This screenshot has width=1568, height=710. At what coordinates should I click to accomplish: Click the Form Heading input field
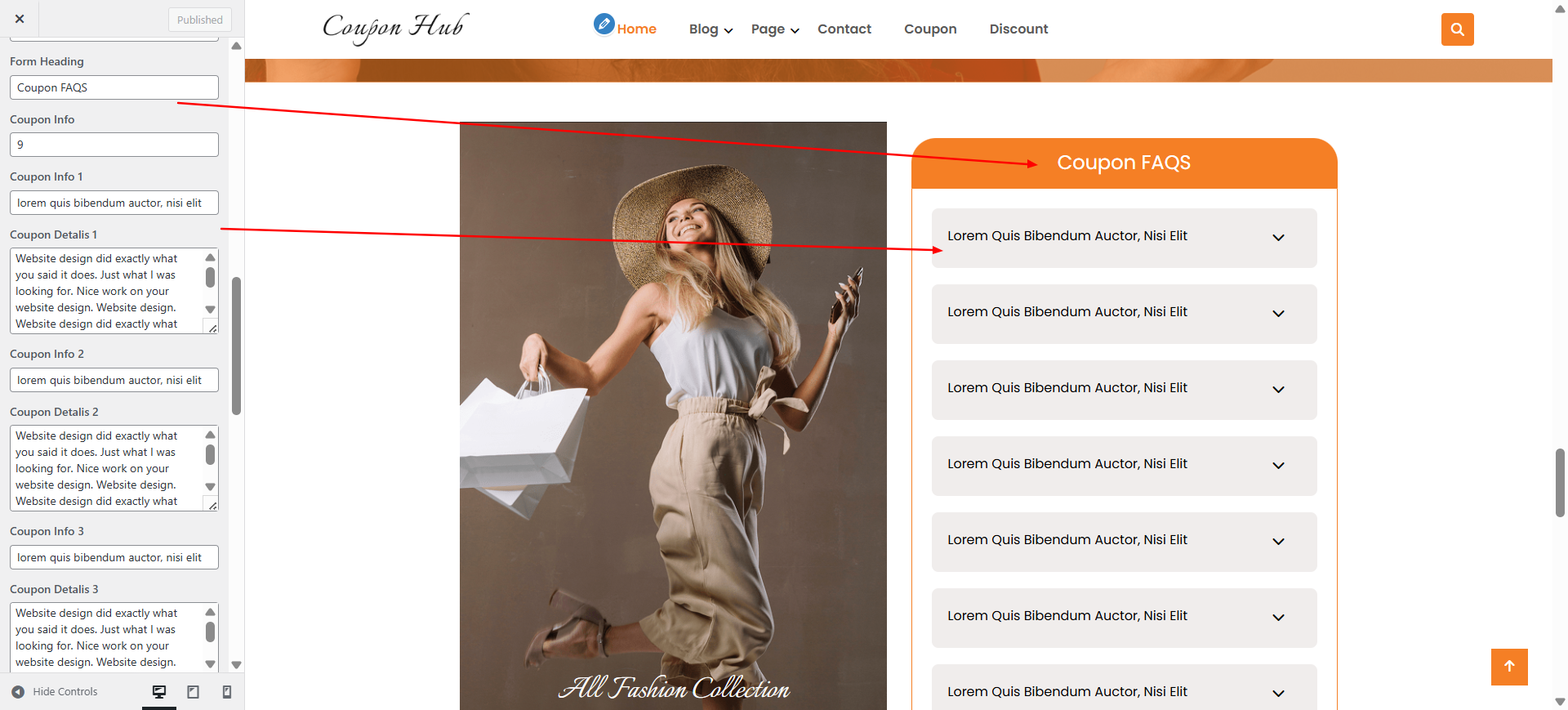114,87
